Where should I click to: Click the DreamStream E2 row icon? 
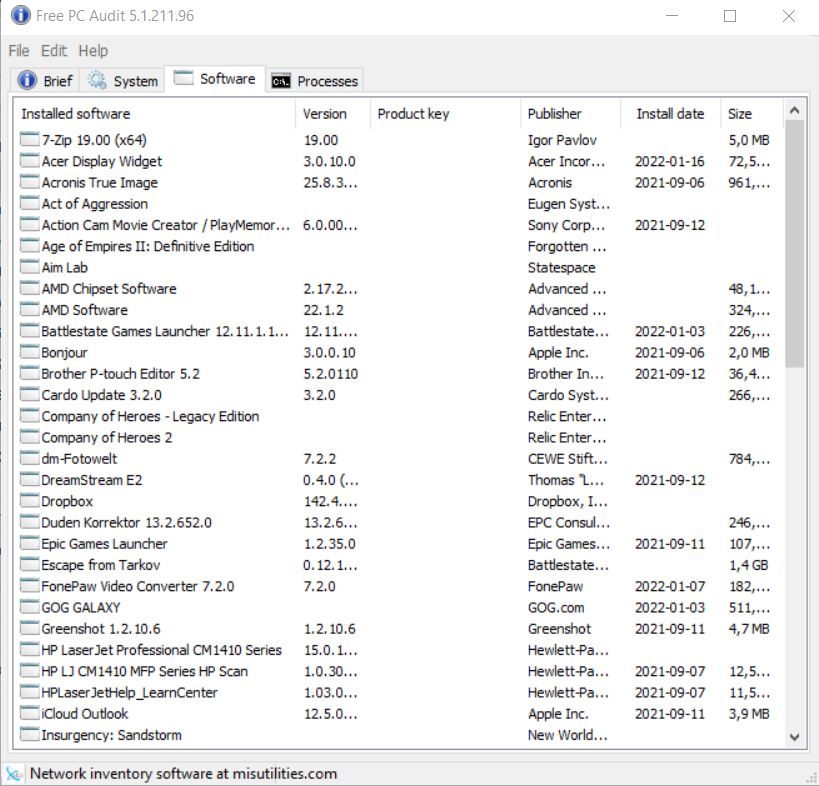coord(29,479)
